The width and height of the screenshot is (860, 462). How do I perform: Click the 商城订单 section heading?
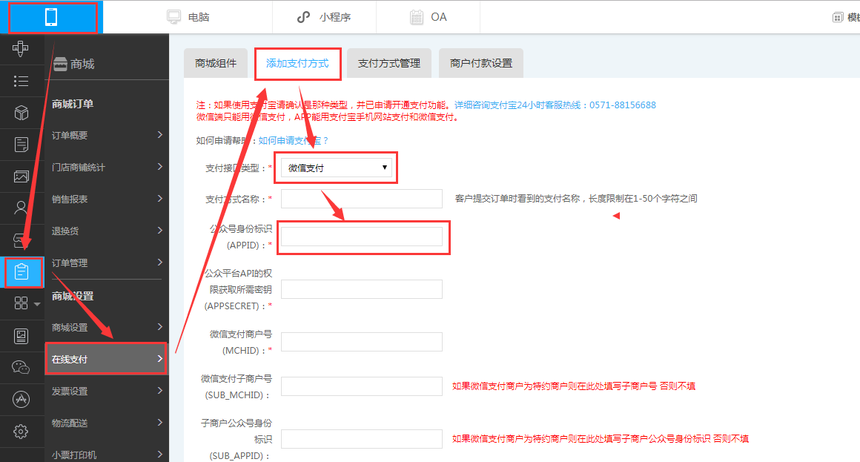72,104
